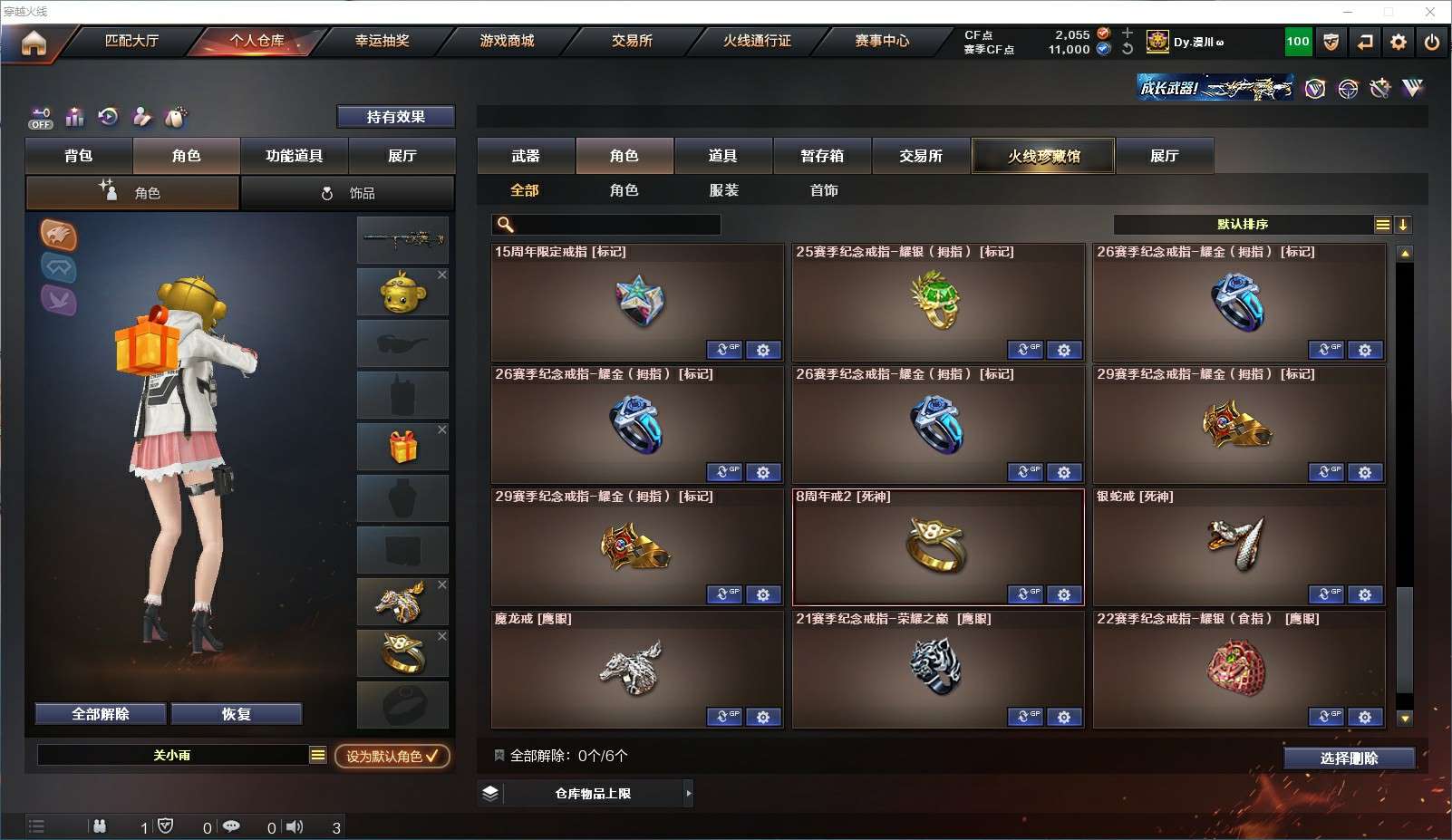Open gear settings on 8周年戒2 item
1452x840 pixels.
pos(1064,594)
